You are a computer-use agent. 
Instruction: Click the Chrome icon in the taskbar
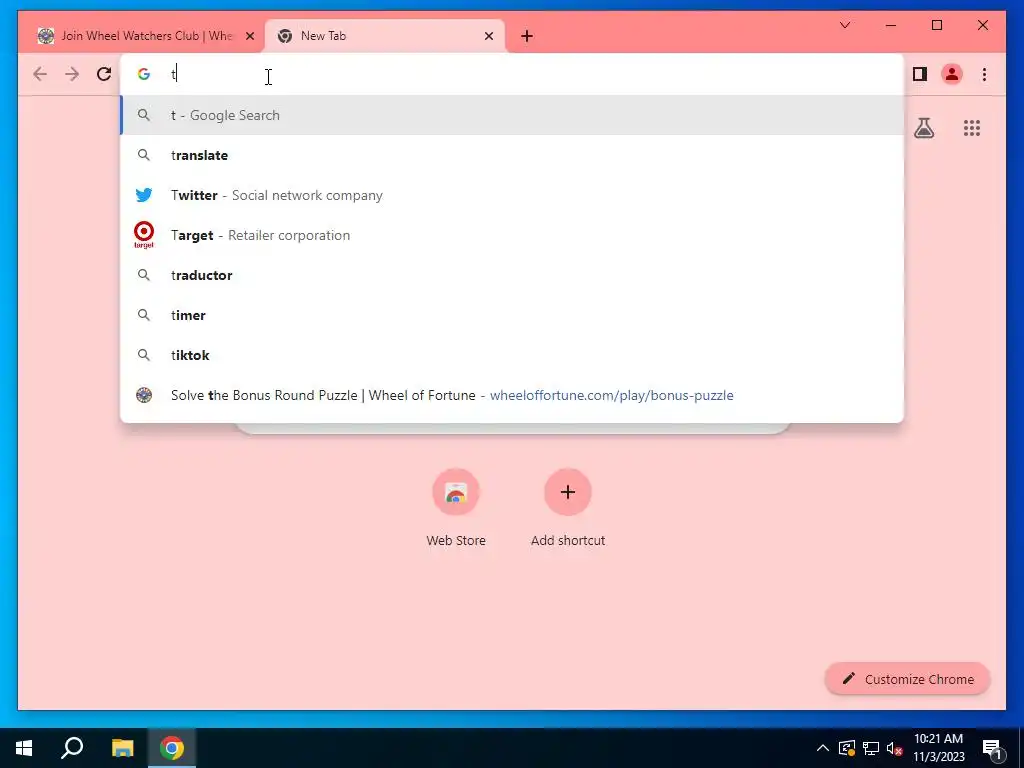172,748
